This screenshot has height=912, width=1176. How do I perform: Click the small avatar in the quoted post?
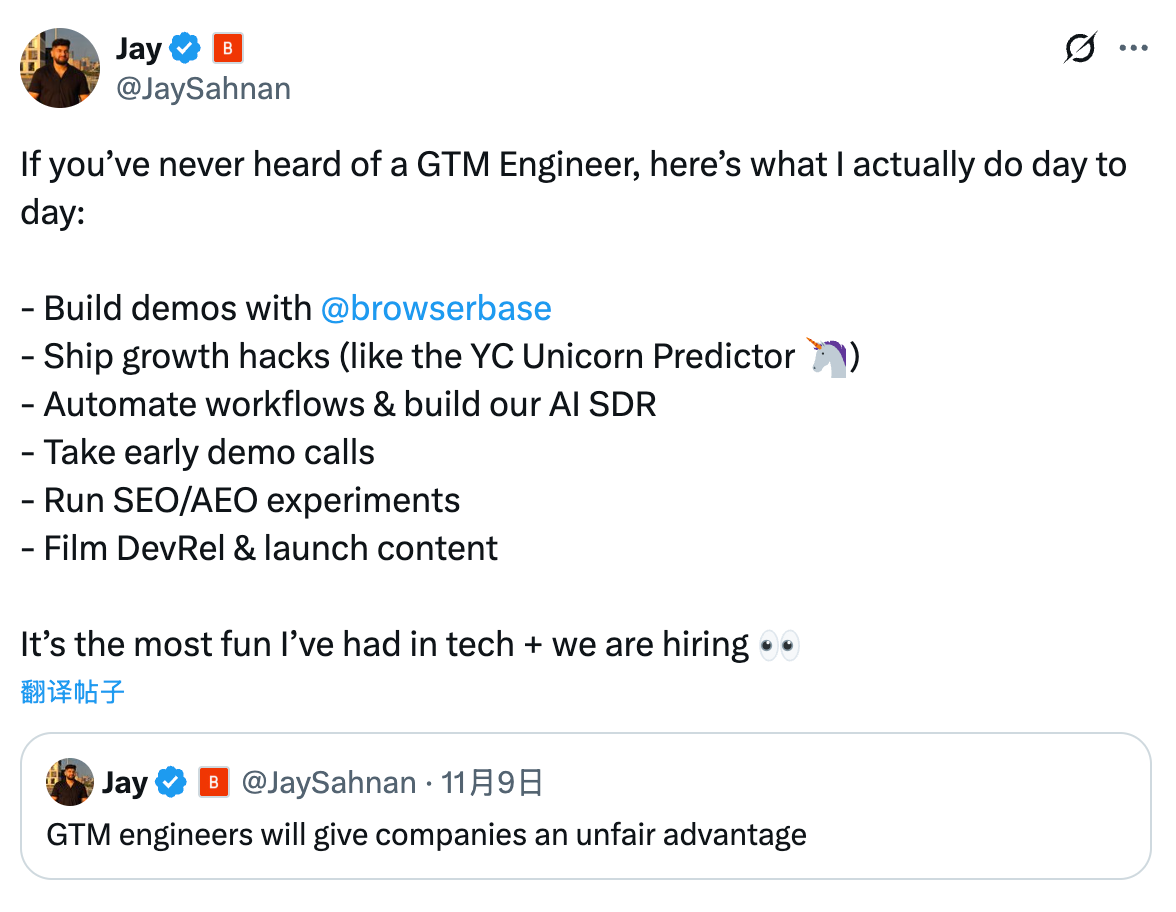[x=70, y=782]
